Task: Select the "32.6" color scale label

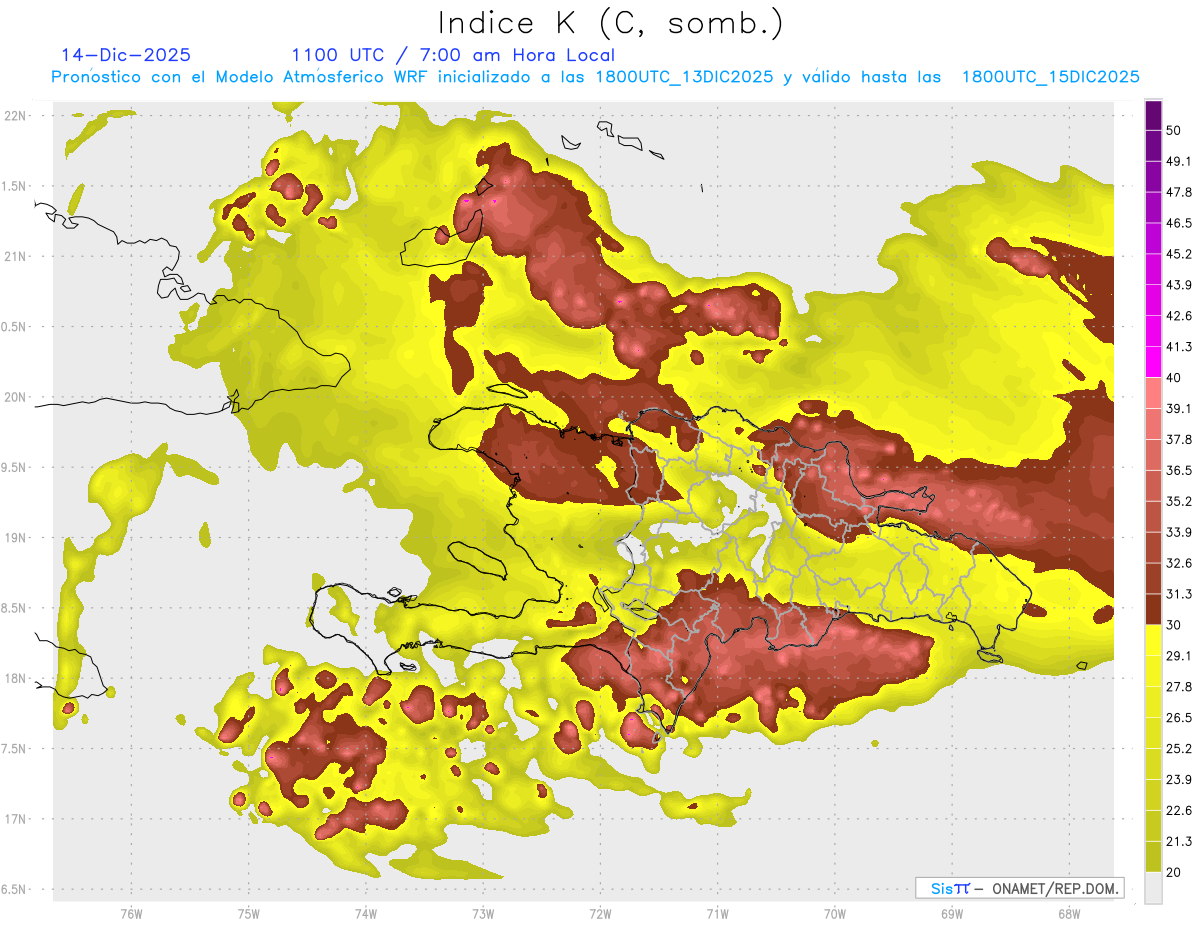Action: (1179, 563)
